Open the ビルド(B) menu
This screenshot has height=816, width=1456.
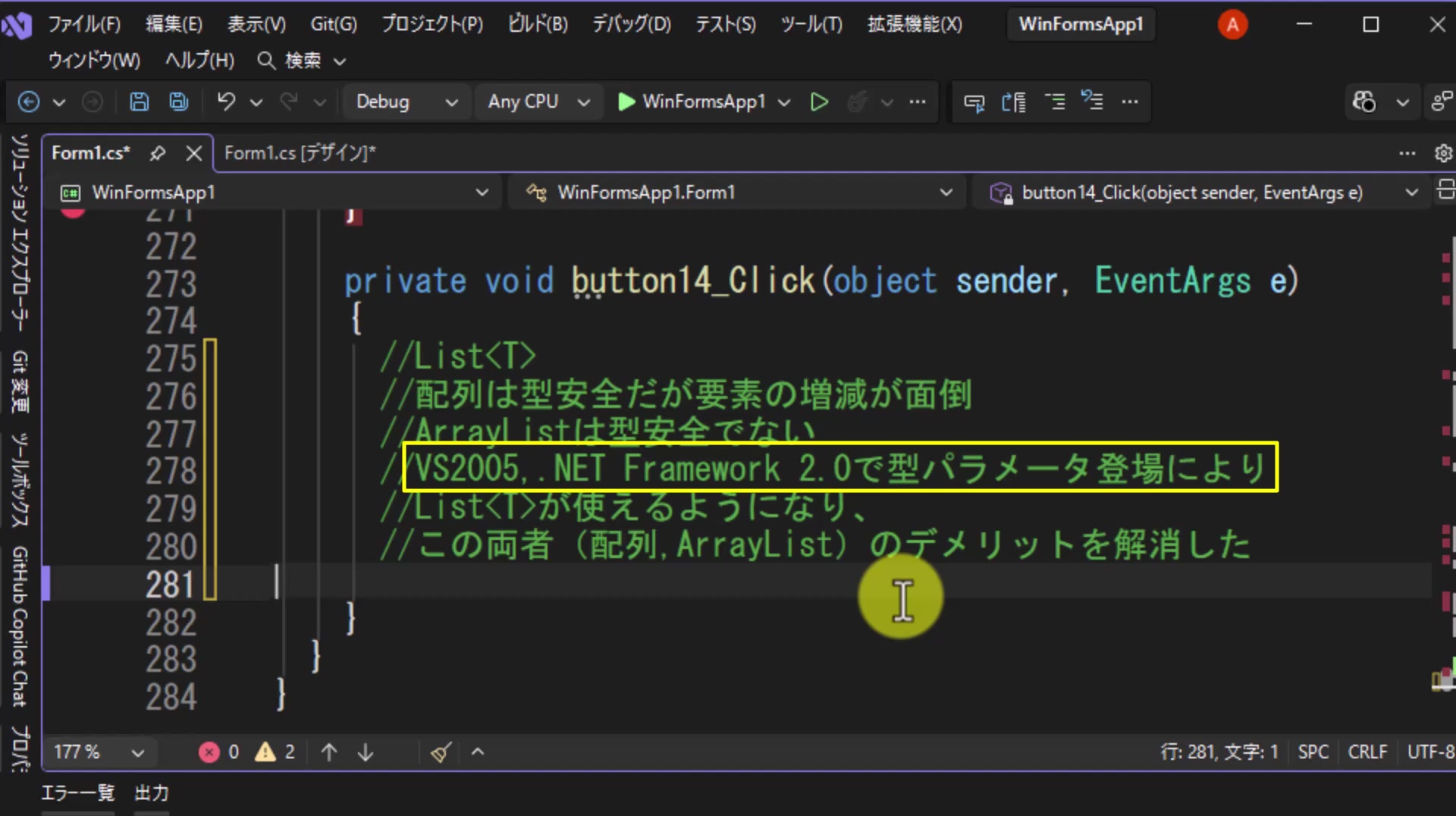click(538, 24)
